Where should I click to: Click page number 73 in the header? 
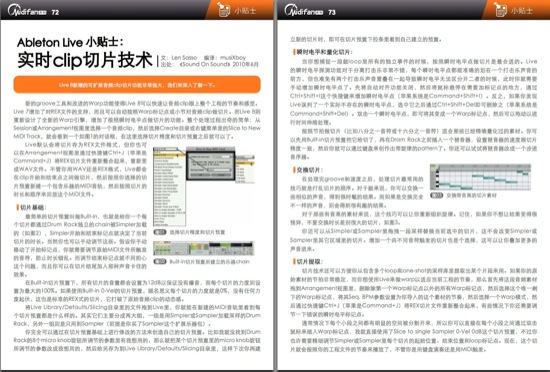click(x=332, y=12)
